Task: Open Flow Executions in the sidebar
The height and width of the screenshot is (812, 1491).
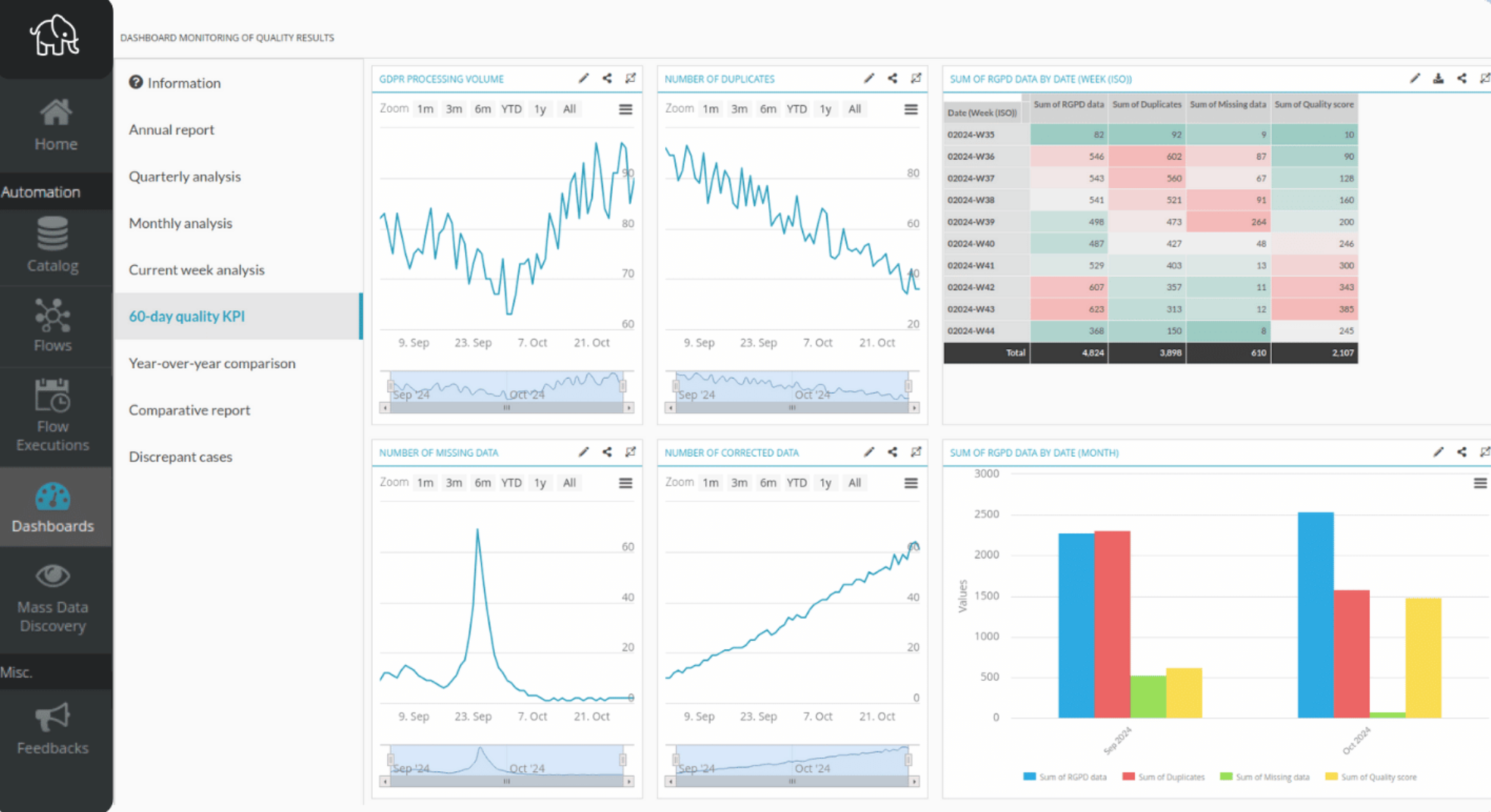Action: pyautogui.click(x=53, y=416)
